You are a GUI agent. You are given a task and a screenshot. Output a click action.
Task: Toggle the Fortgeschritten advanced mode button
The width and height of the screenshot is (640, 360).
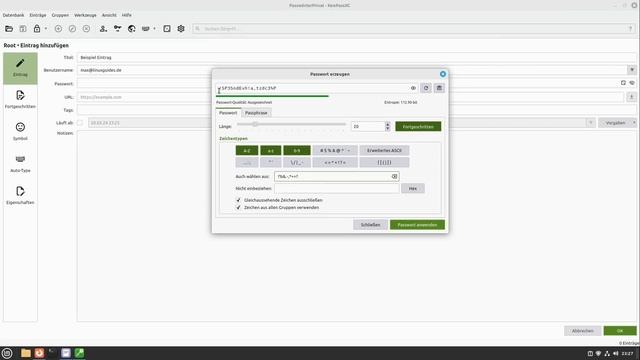418,127
